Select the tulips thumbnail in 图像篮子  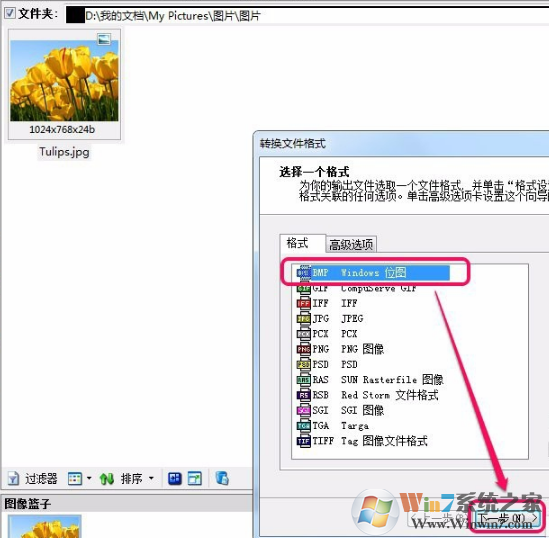point(45,526)
